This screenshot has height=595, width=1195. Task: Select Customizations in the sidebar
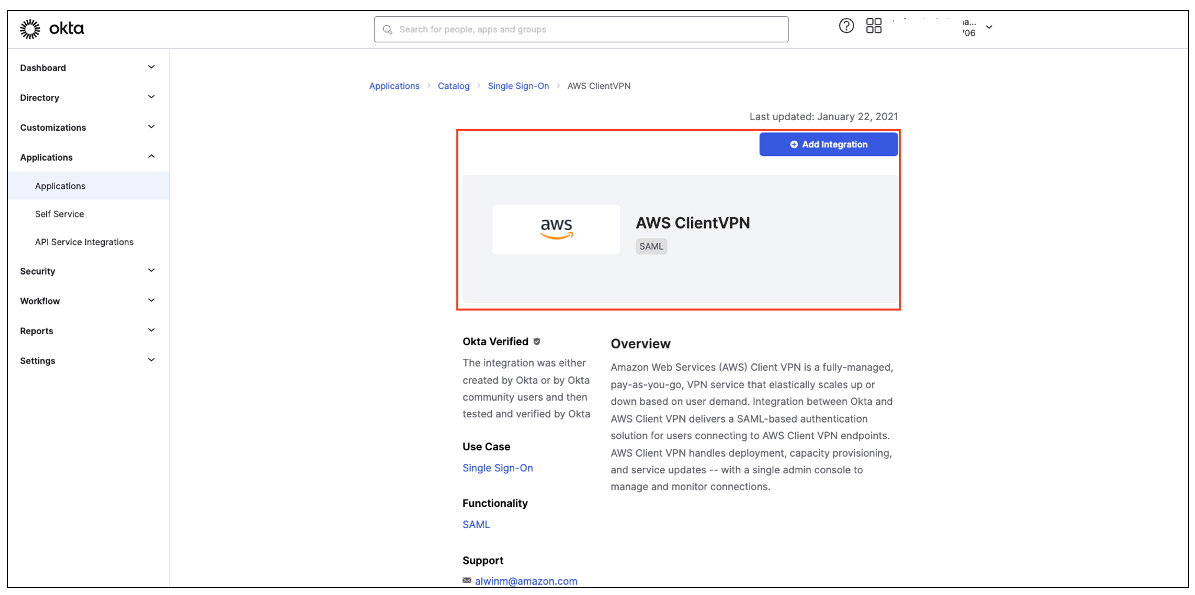(53, 127)
